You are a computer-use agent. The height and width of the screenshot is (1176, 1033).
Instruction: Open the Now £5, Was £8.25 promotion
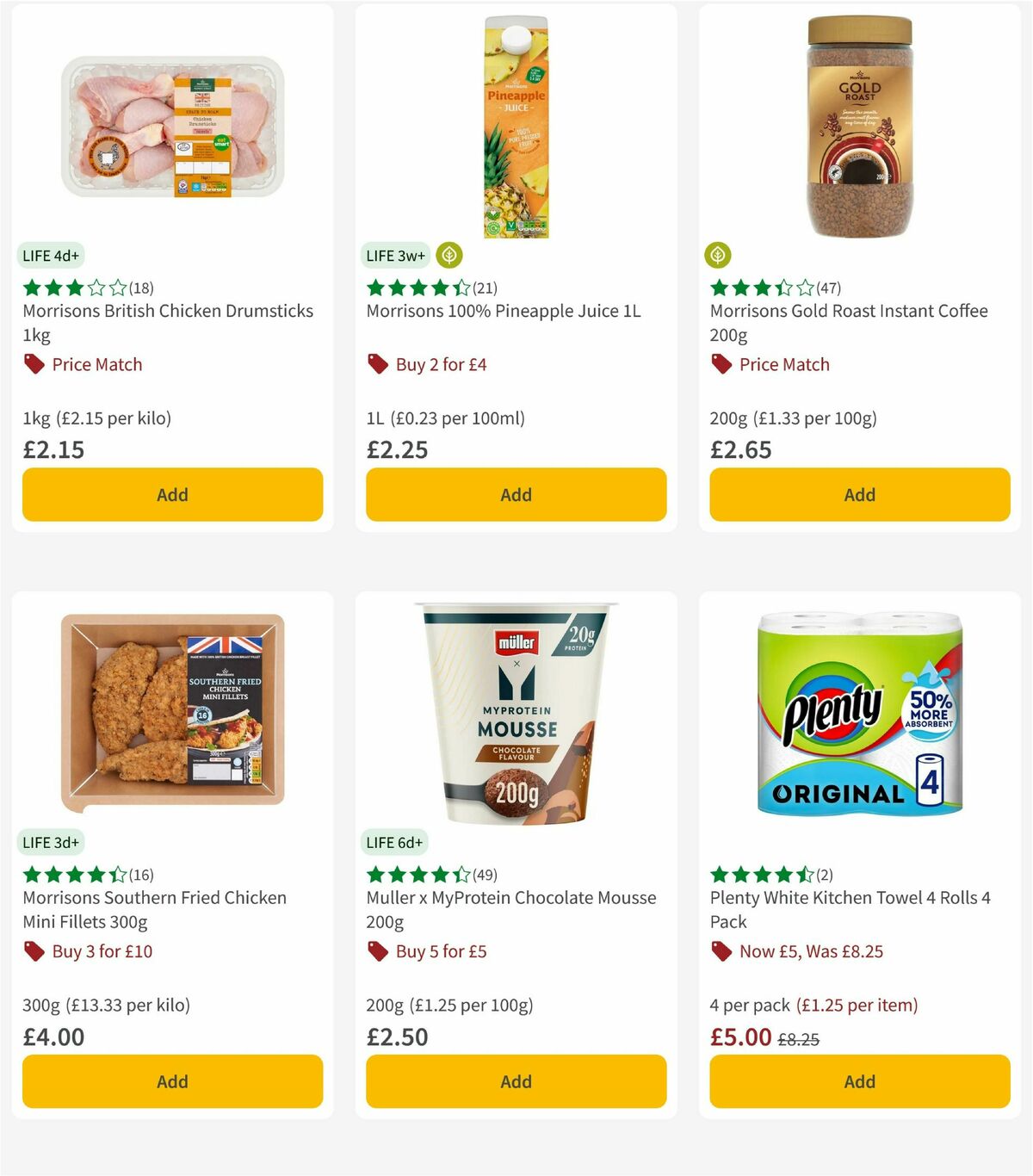[810, 951]
